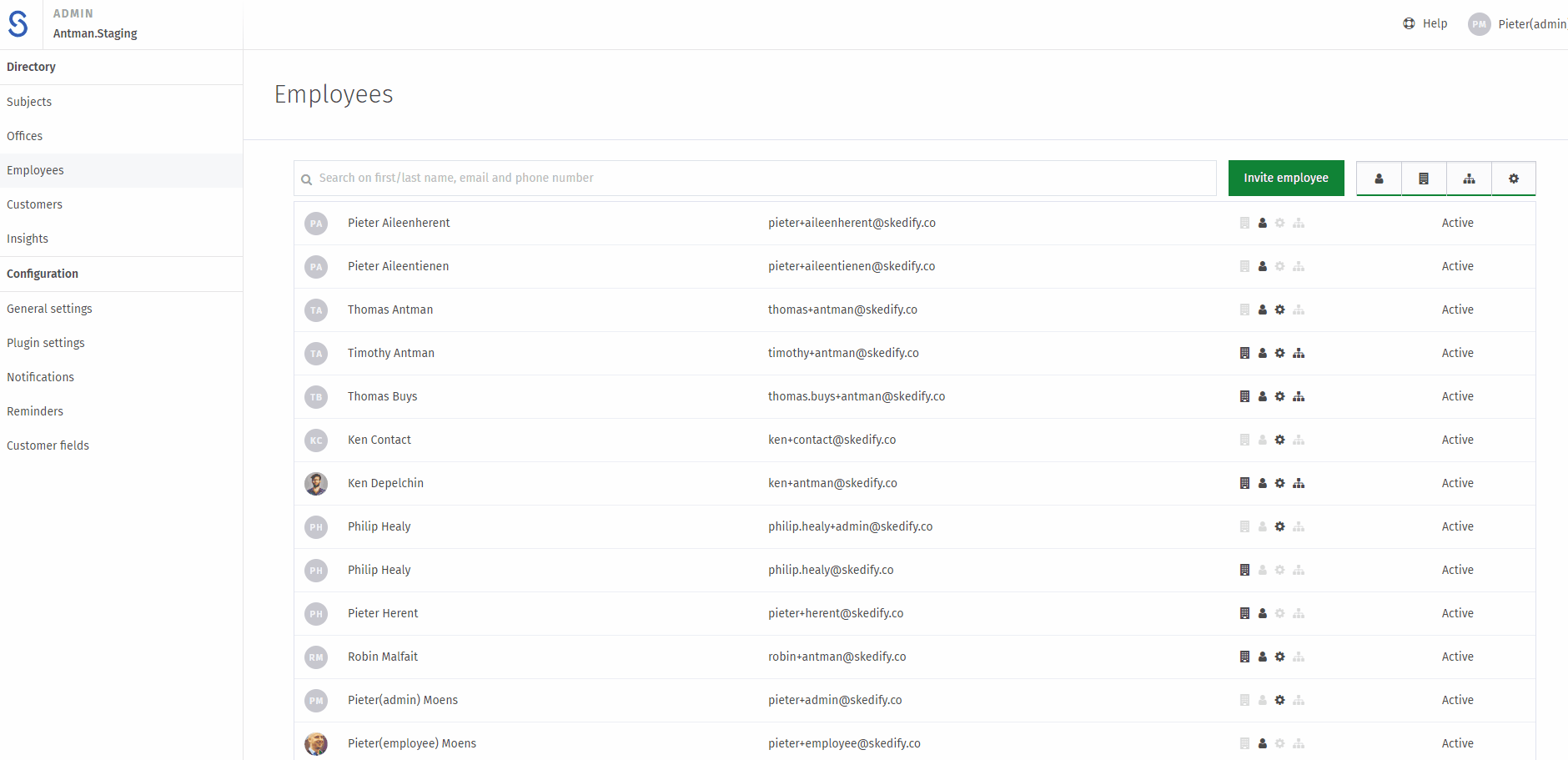Open Customer fields in the sidebar

[48, 445]
